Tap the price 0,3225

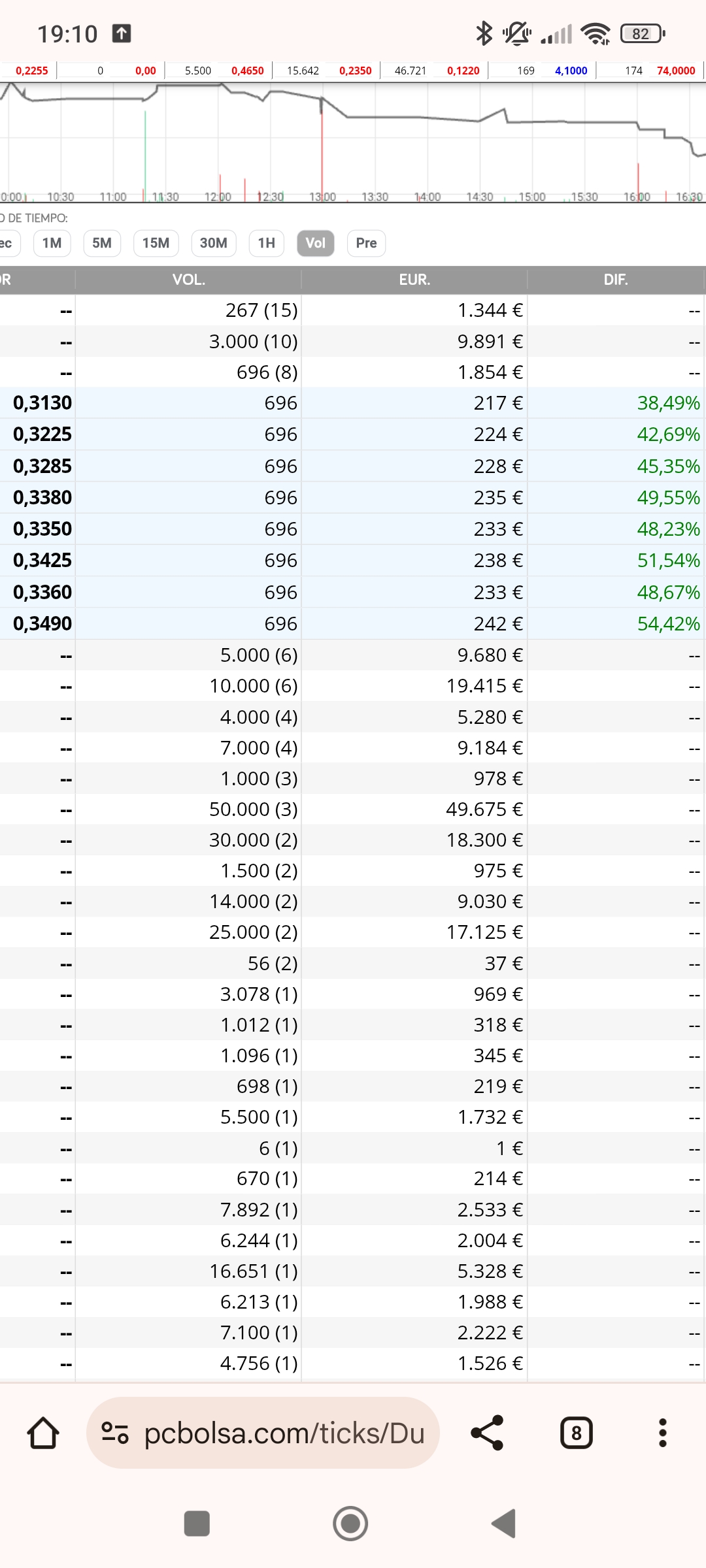click(42, 434)
